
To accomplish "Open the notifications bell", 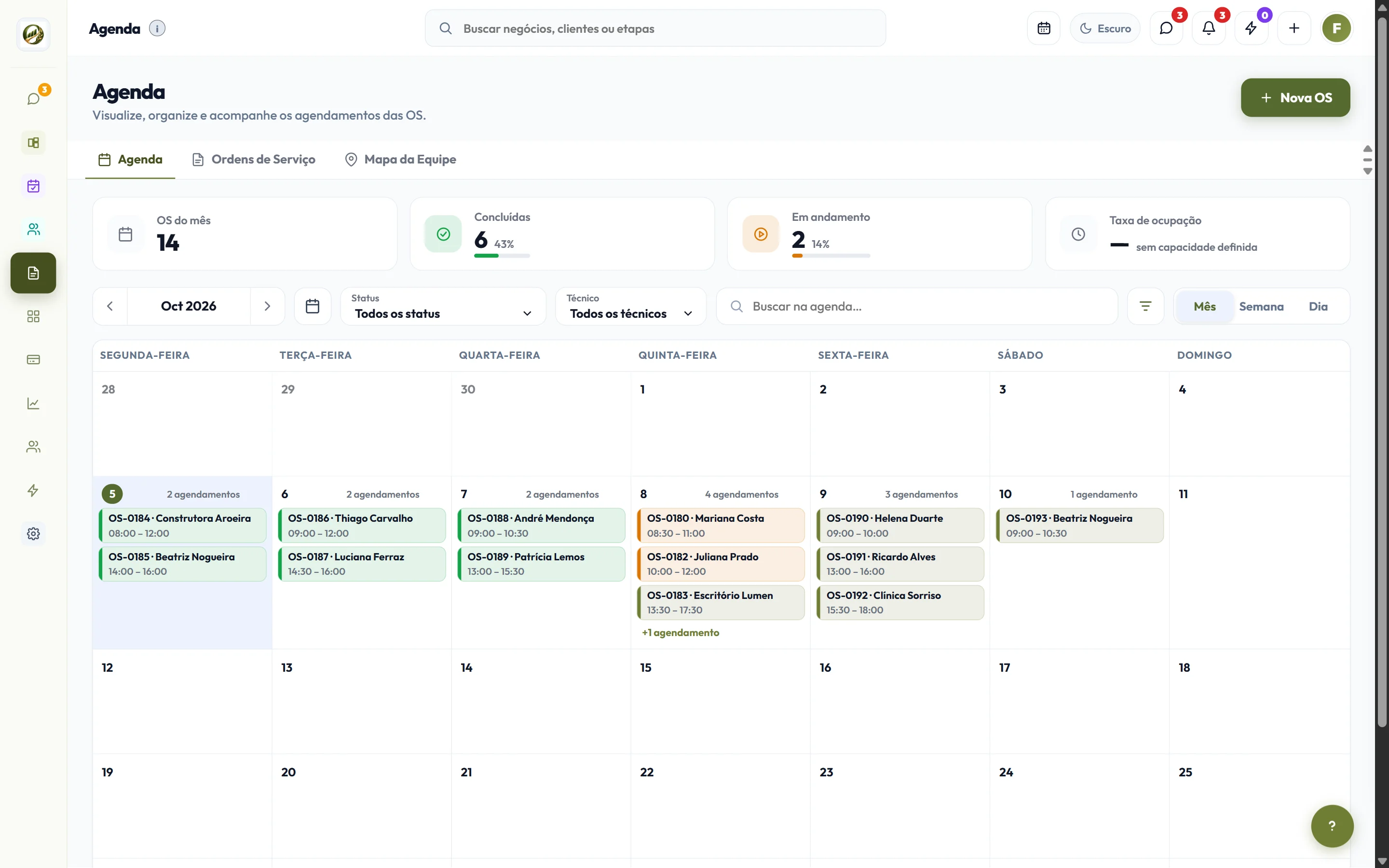I will tap(1209, 28).
